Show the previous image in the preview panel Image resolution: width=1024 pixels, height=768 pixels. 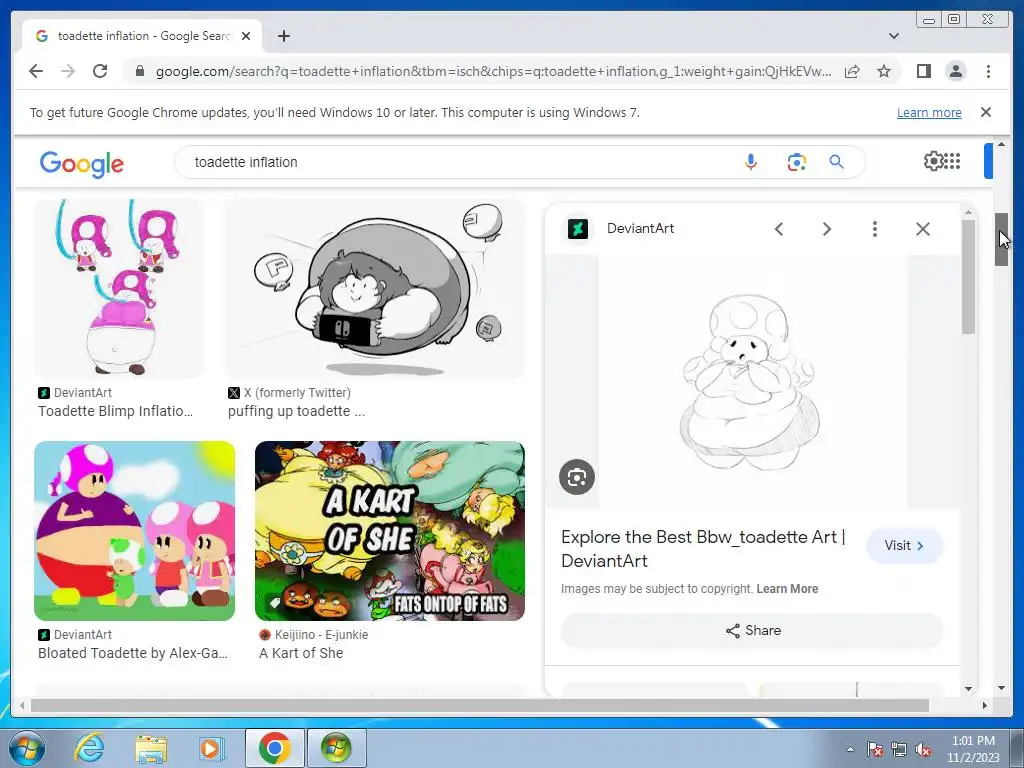tap(778, 229)
